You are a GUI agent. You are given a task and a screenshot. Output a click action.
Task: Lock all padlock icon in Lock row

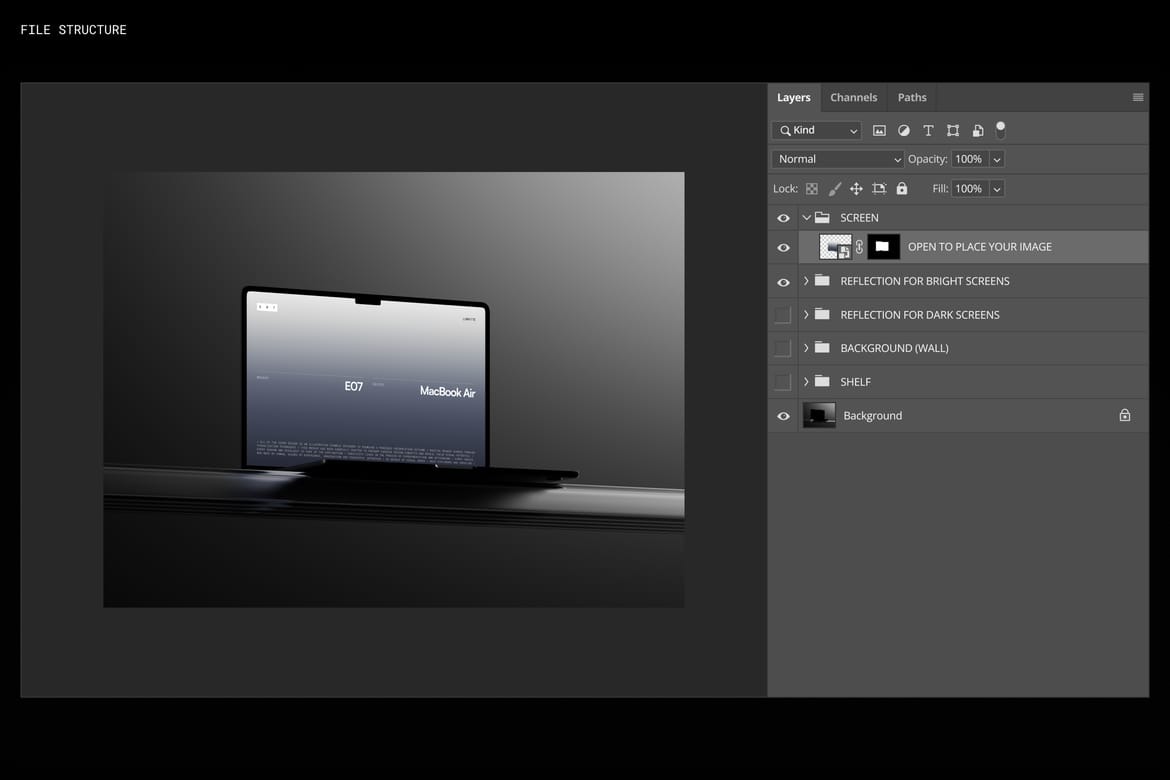click(902, 188)
